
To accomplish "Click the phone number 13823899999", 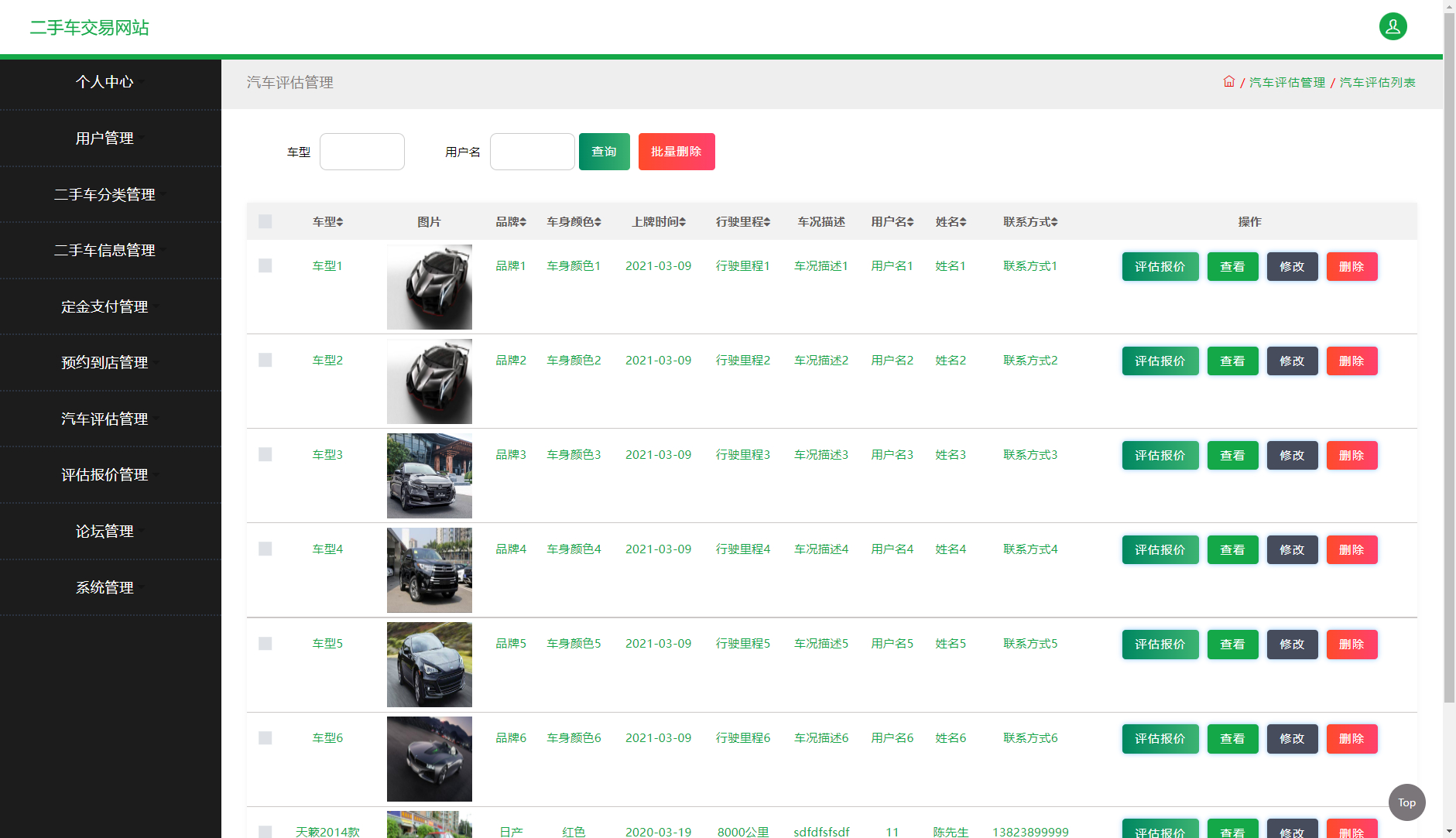I will 1030,832.
